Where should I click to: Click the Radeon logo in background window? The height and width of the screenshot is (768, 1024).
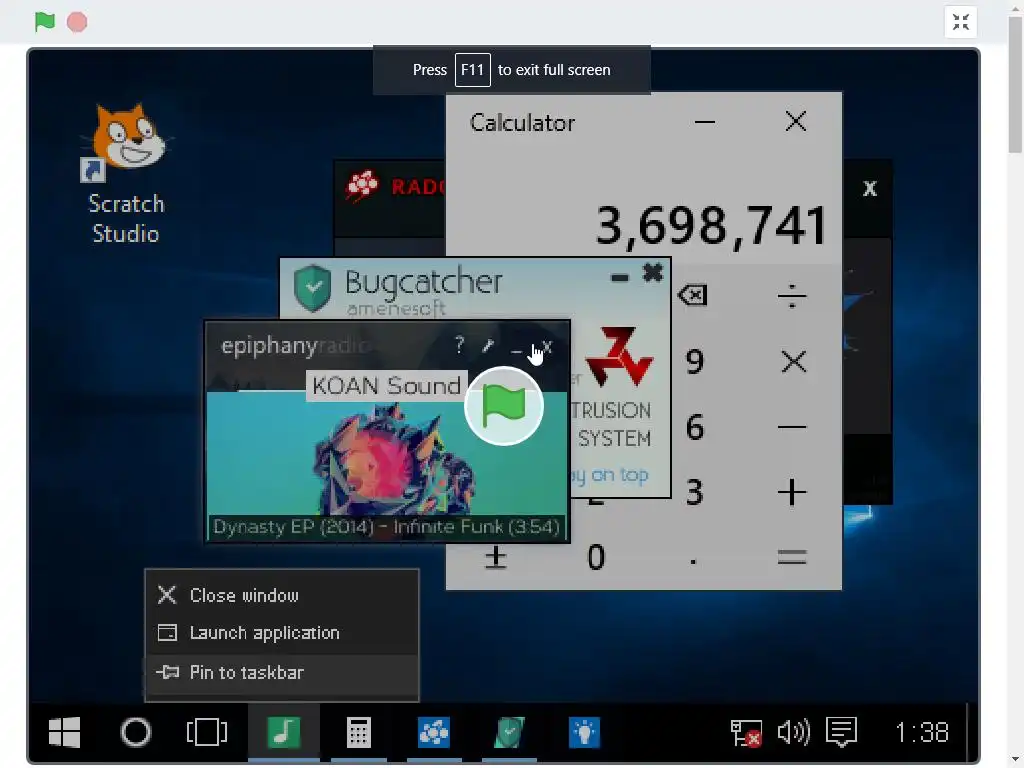[362, 185]
